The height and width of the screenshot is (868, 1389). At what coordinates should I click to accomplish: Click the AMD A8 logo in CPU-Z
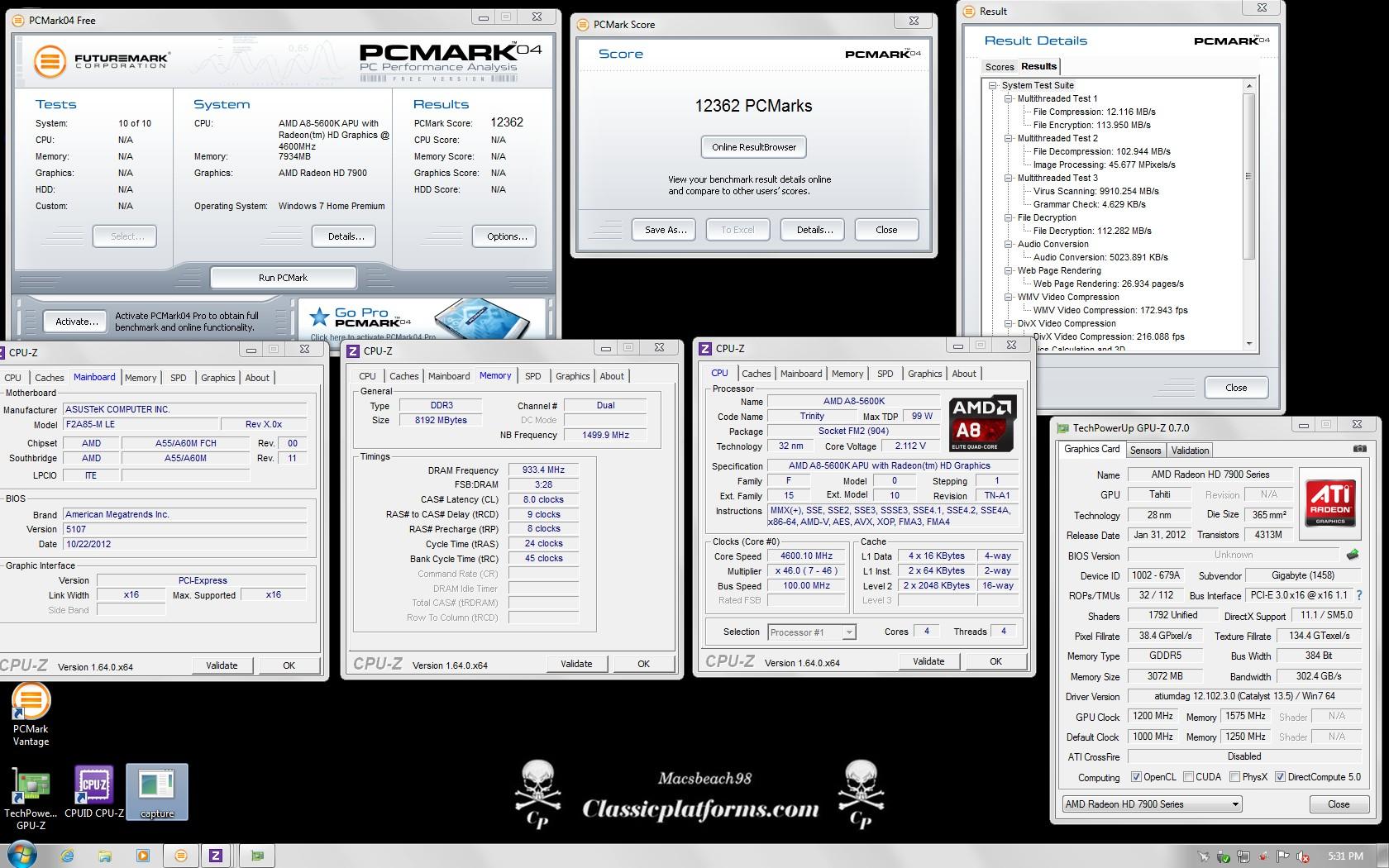point(982,423)
